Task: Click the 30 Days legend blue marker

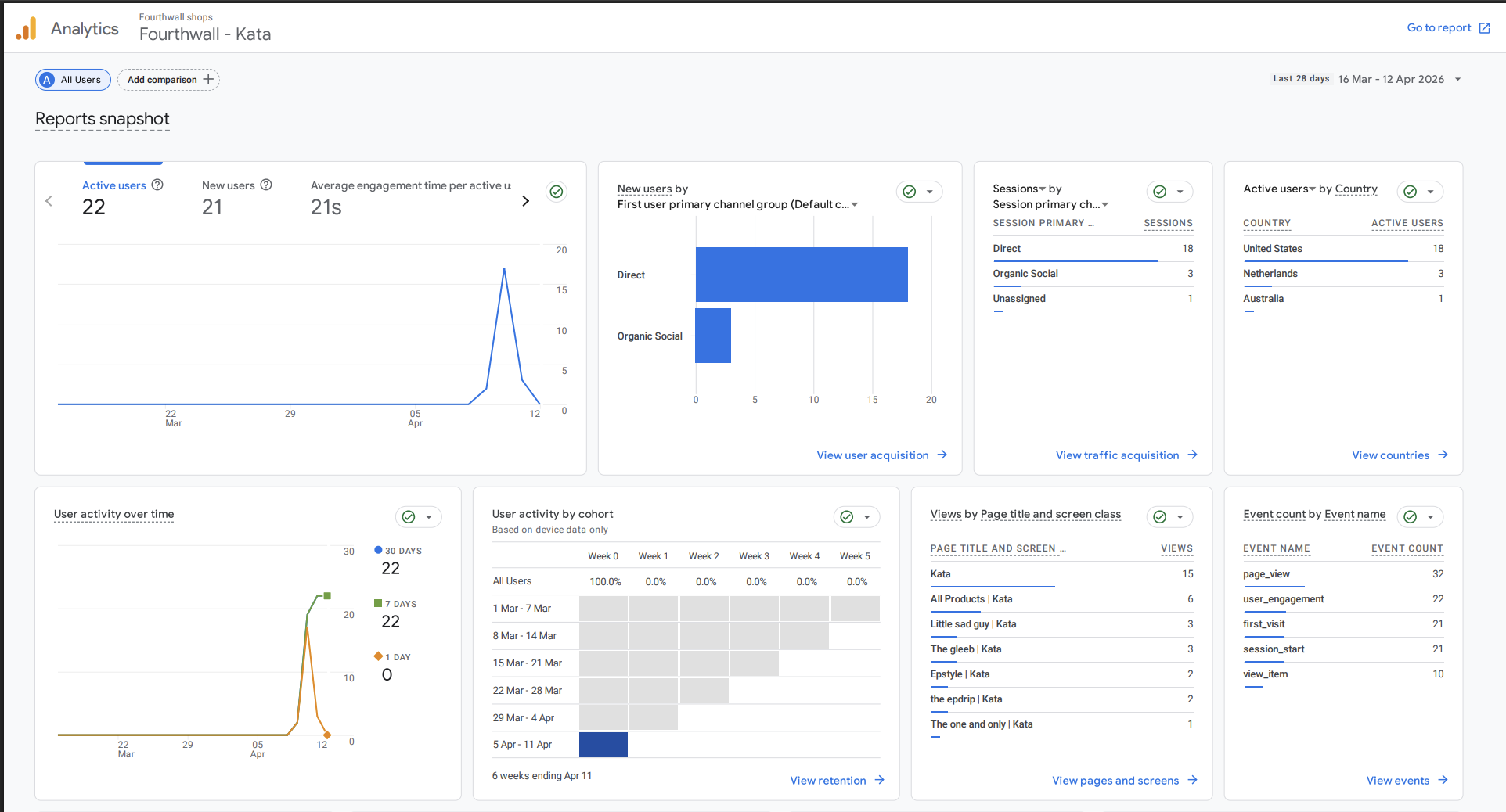Action: pos(379,551)
